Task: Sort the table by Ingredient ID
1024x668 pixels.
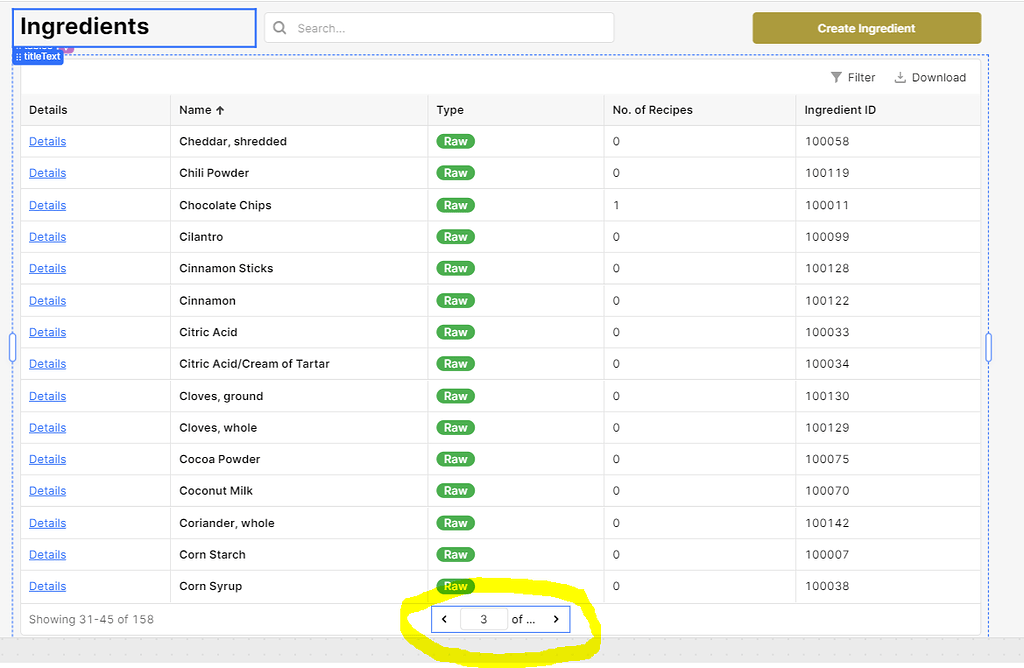Action: tap(841, 110)
